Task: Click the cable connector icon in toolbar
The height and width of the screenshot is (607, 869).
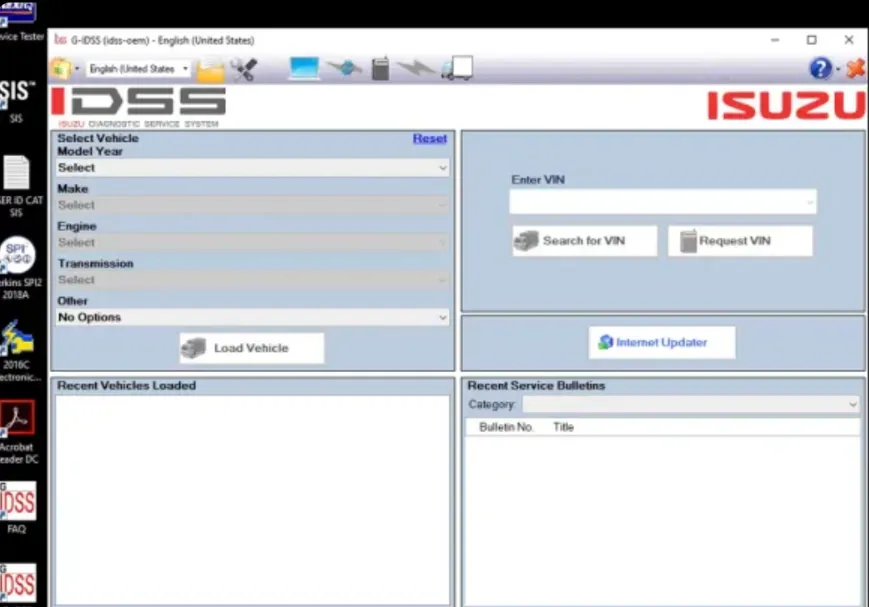Action: pyautogui.click(x=343, y=69)
